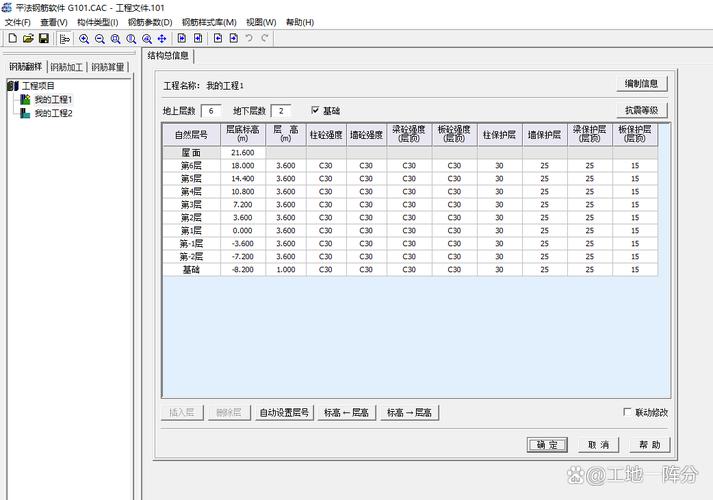
Task: Click the 我的工程1 building icon
Action: point(25,99)
